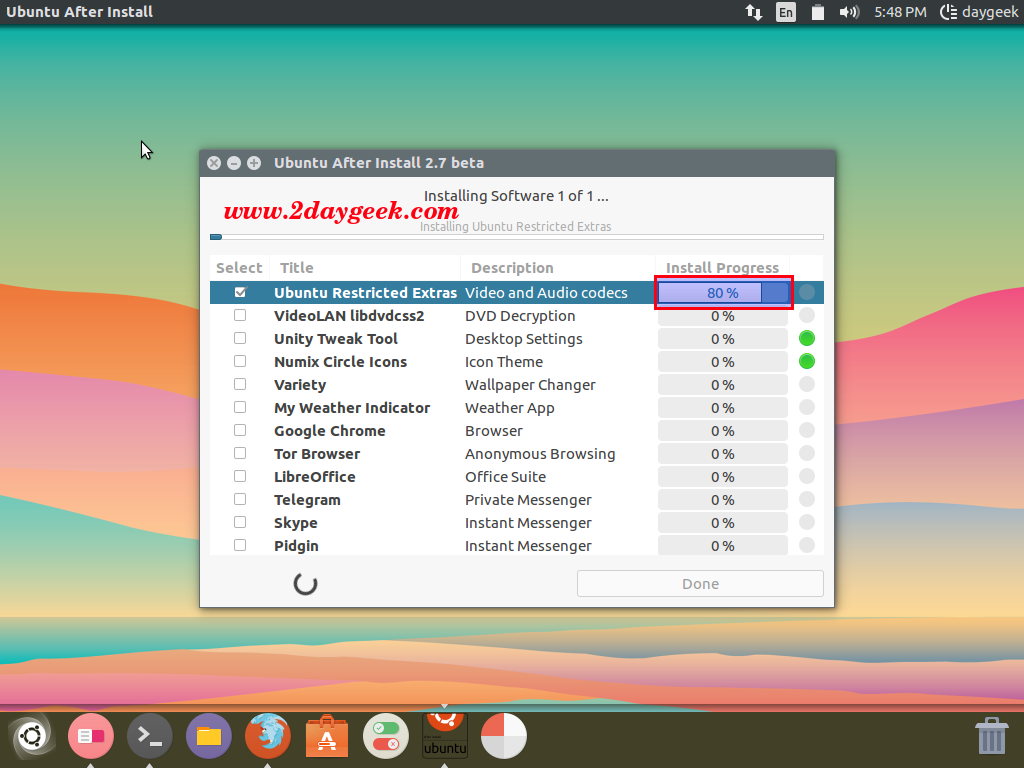The width and height of the screenshot is (1024, 768).
Task: Click the Description column header
Action: [558, 268]
